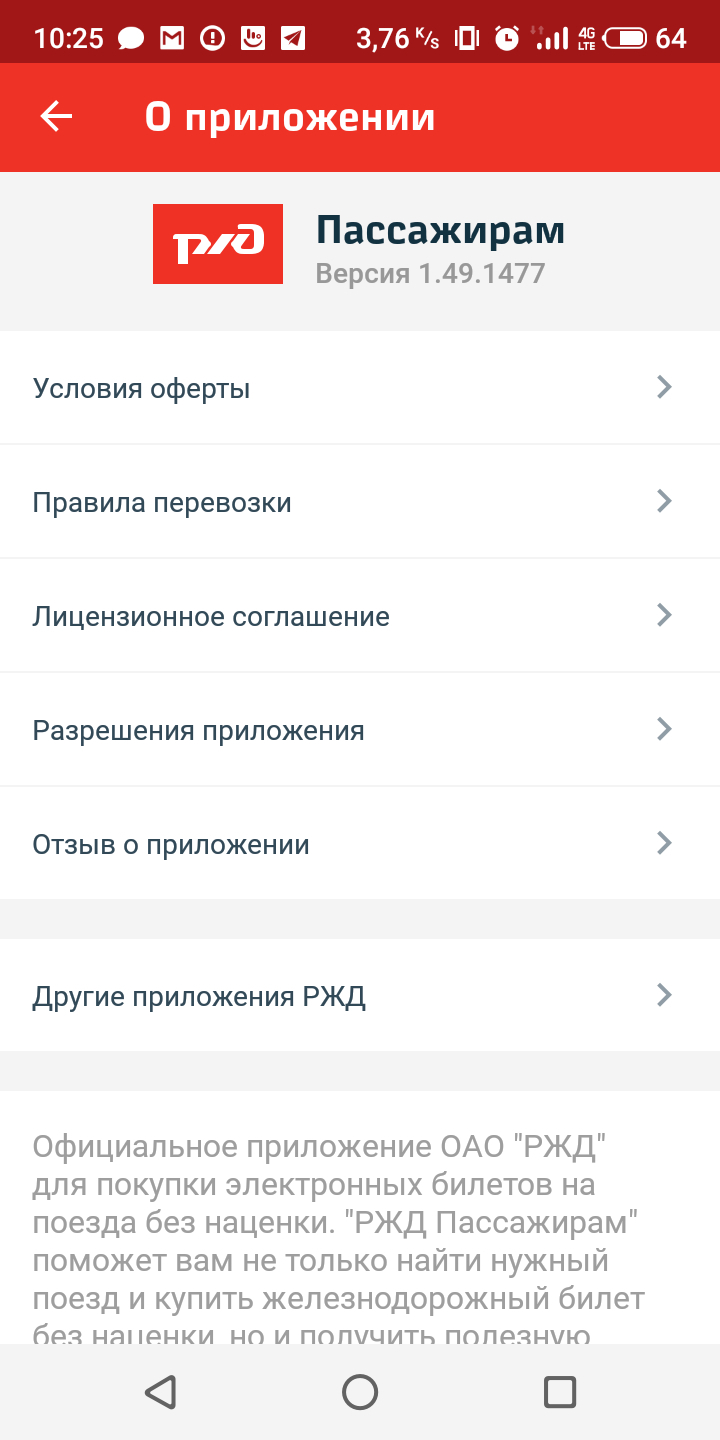Screen dimensions: 720x1440
Task: Open Разрешения приложения entry
Action: [x=198, y=730]
